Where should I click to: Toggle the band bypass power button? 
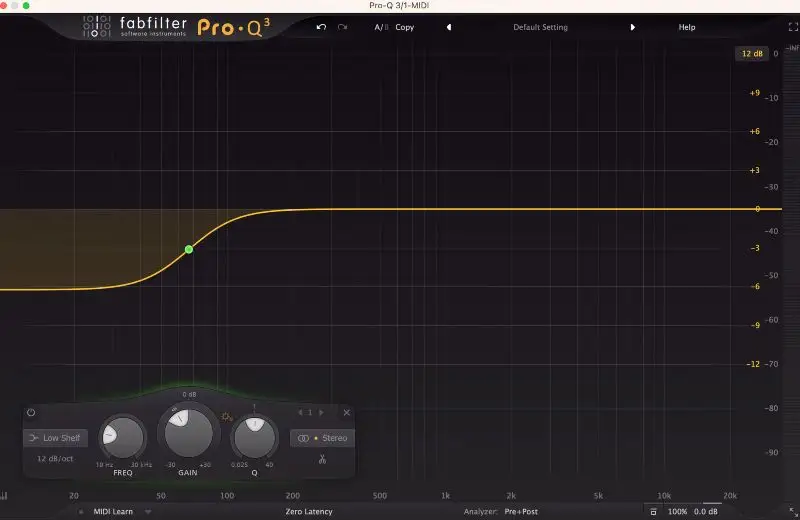[31, 412]
